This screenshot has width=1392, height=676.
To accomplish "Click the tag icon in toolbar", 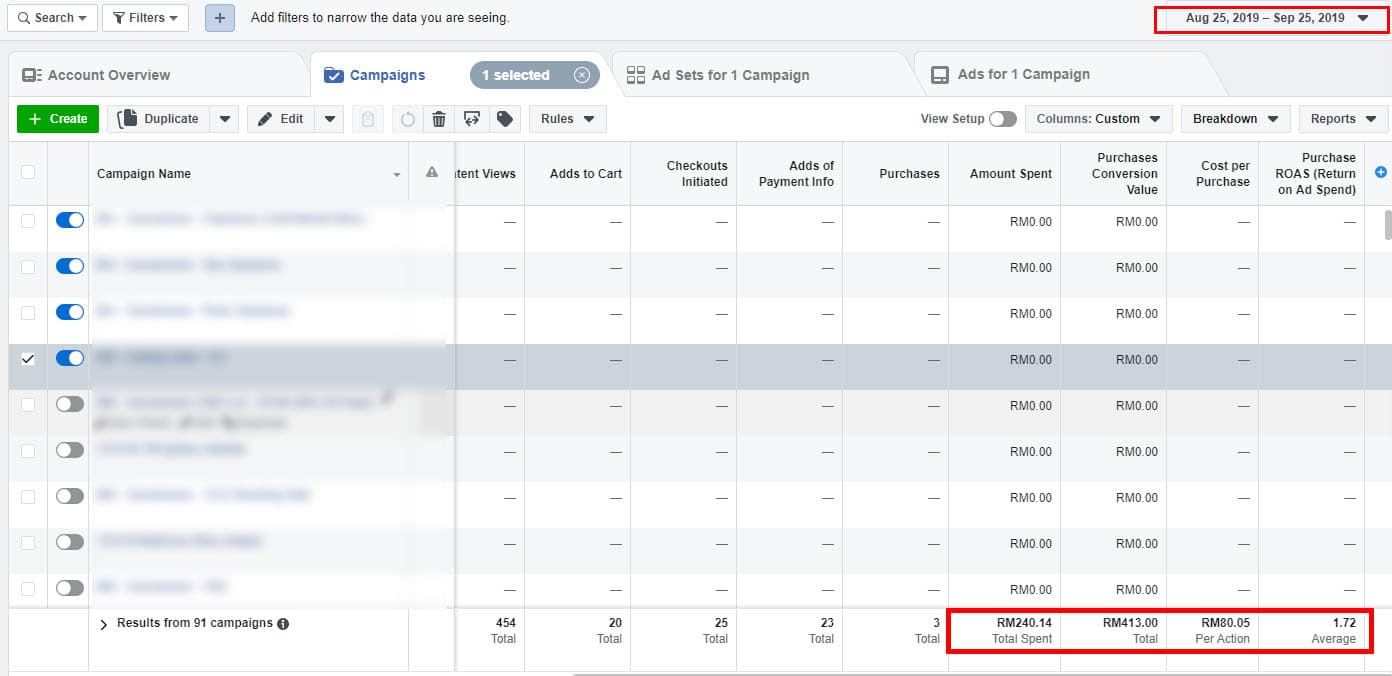I will pos(505,119).
